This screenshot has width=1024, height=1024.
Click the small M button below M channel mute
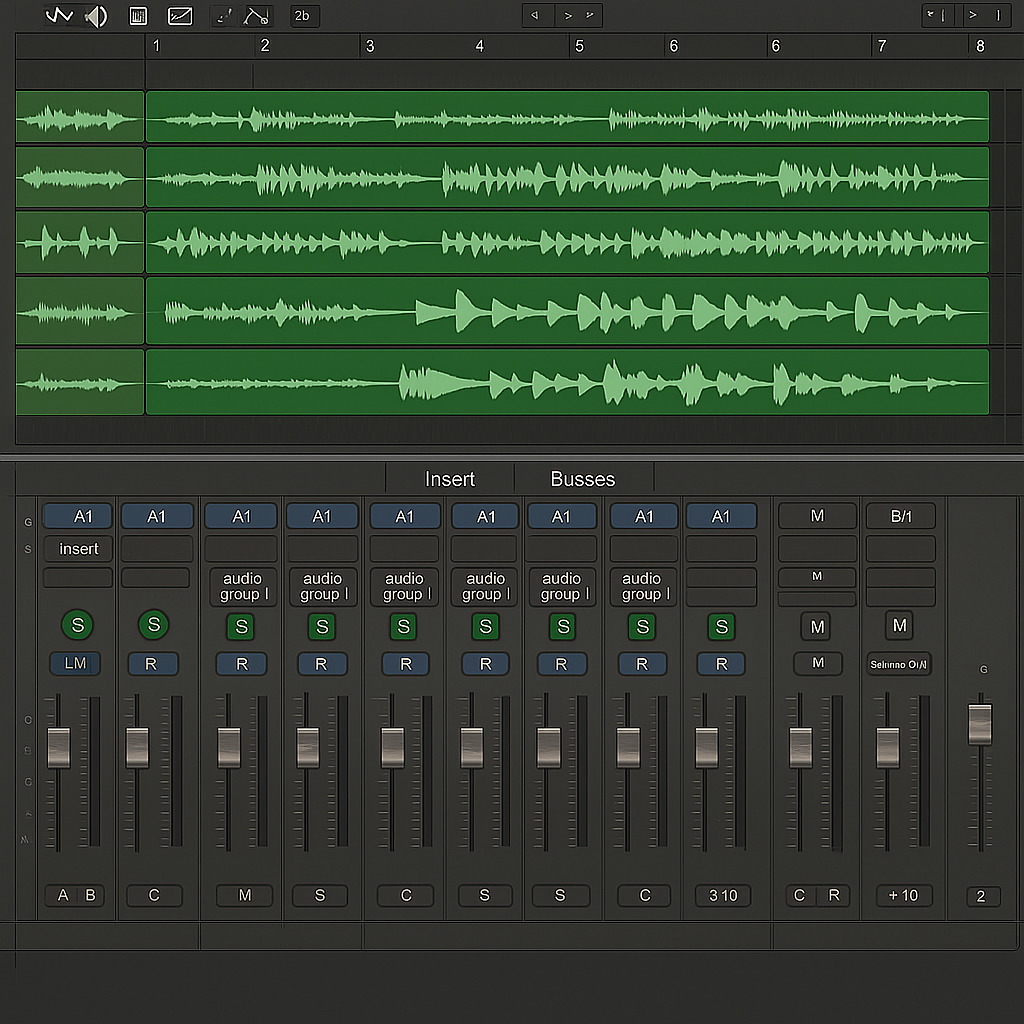point(818,664)
